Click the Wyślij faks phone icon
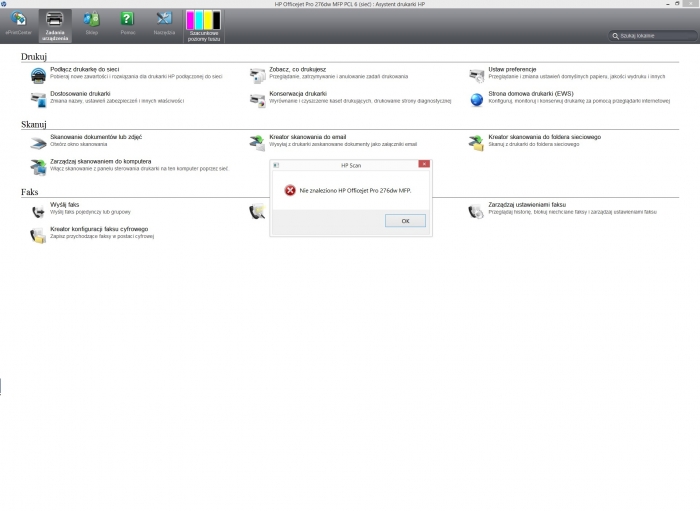The image size is (700, 511). pyautogui.click(x=38, y=211)
